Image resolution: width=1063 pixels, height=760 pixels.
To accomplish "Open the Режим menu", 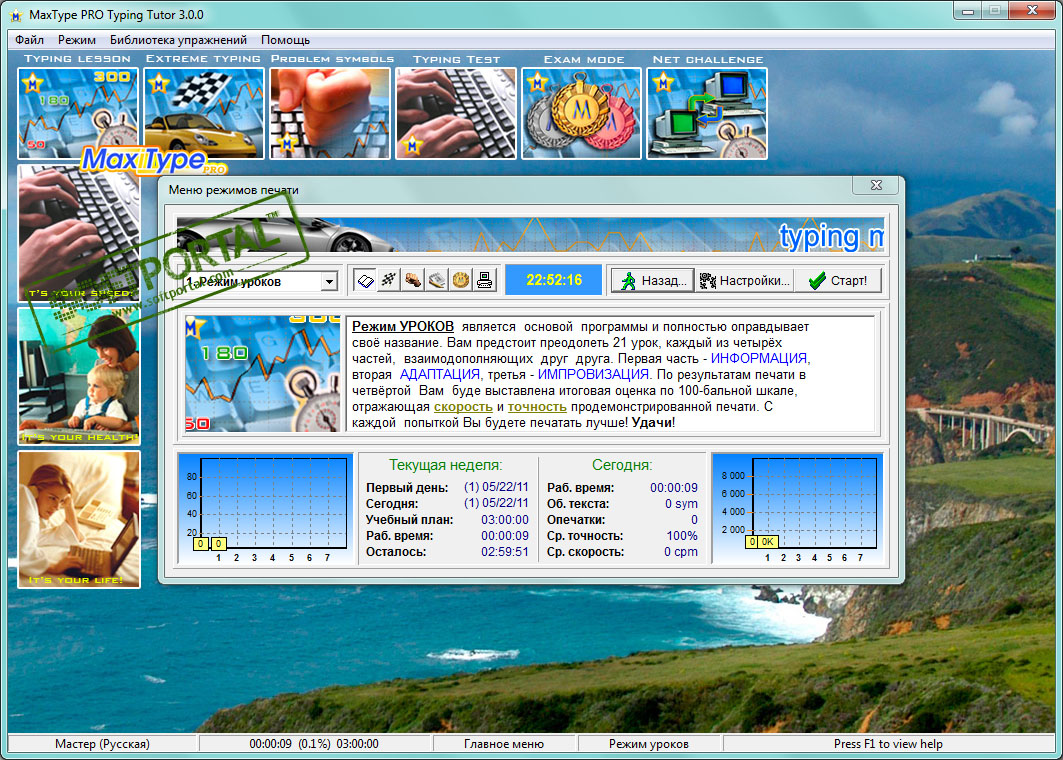I will point(77,40).
